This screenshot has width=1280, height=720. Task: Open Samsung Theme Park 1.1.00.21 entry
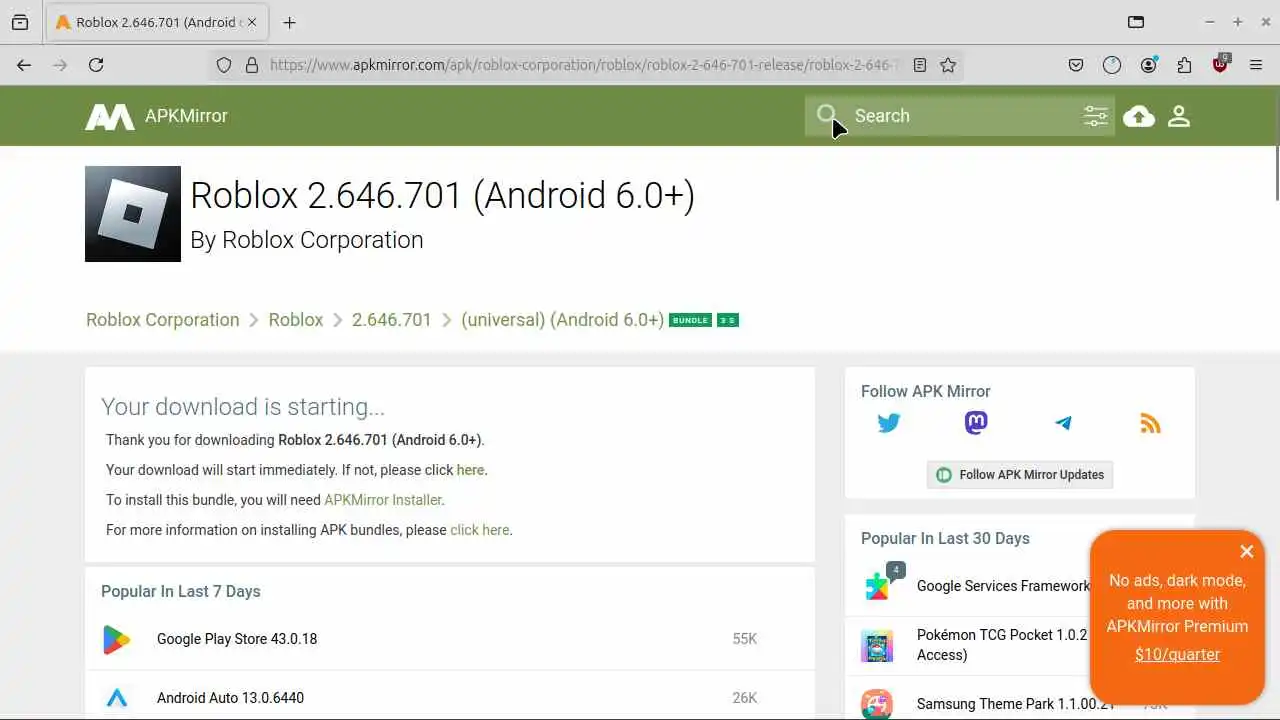pos(1015,704)
